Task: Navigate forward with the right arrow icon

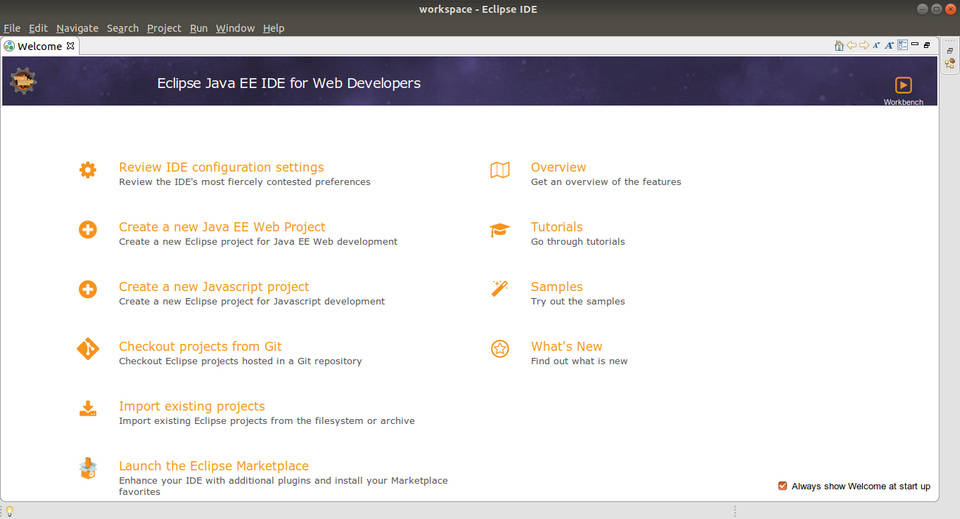Action: point(864,46)
